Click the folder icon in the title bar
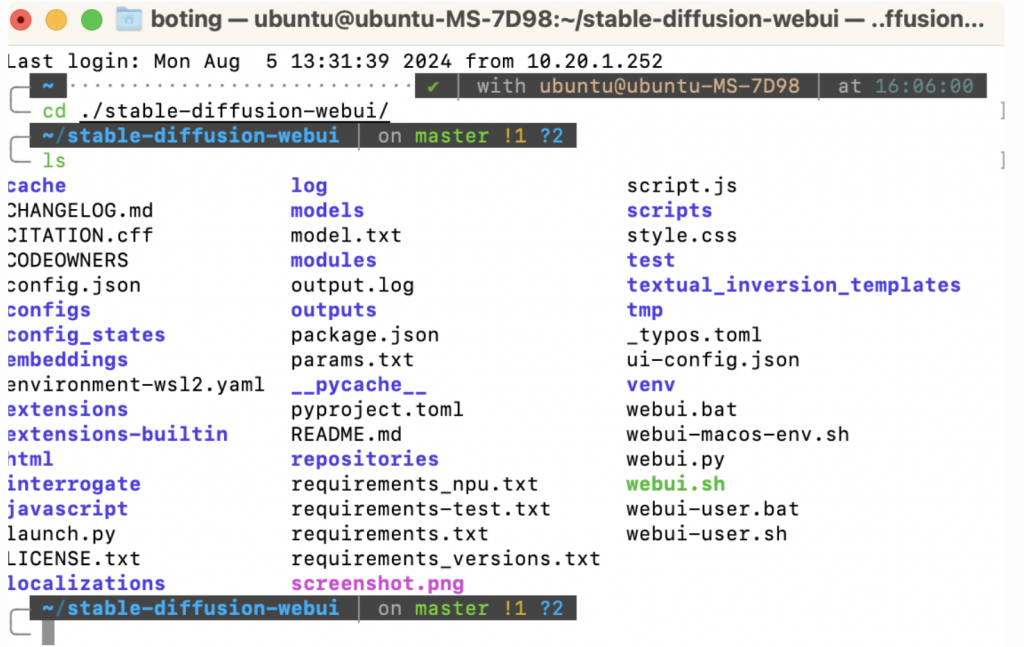The height and width of the screenshot is (647, 1024). pyautogui.click(x=129, y=19)
